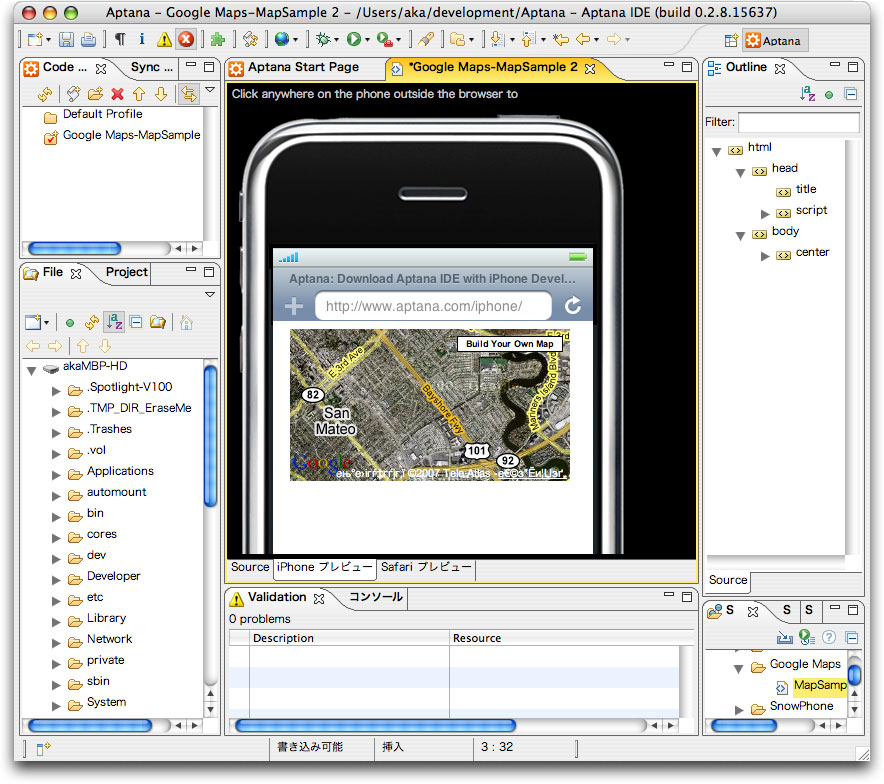Select the Aptana perspective button
The image size is (884, 784).
(x=773, y=41)
